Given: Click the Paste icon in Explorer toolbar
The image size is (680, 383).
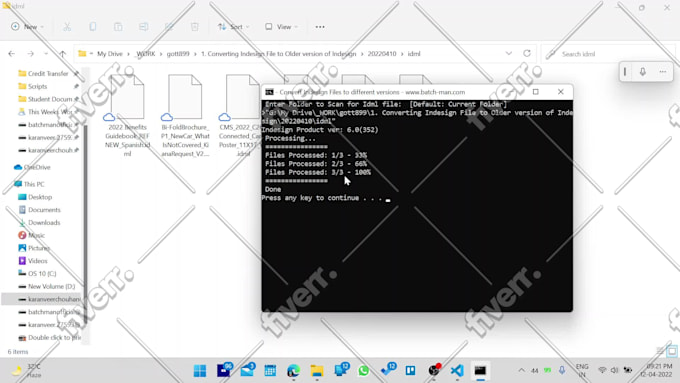Looking at the screenshot, I should click(118, 27).
